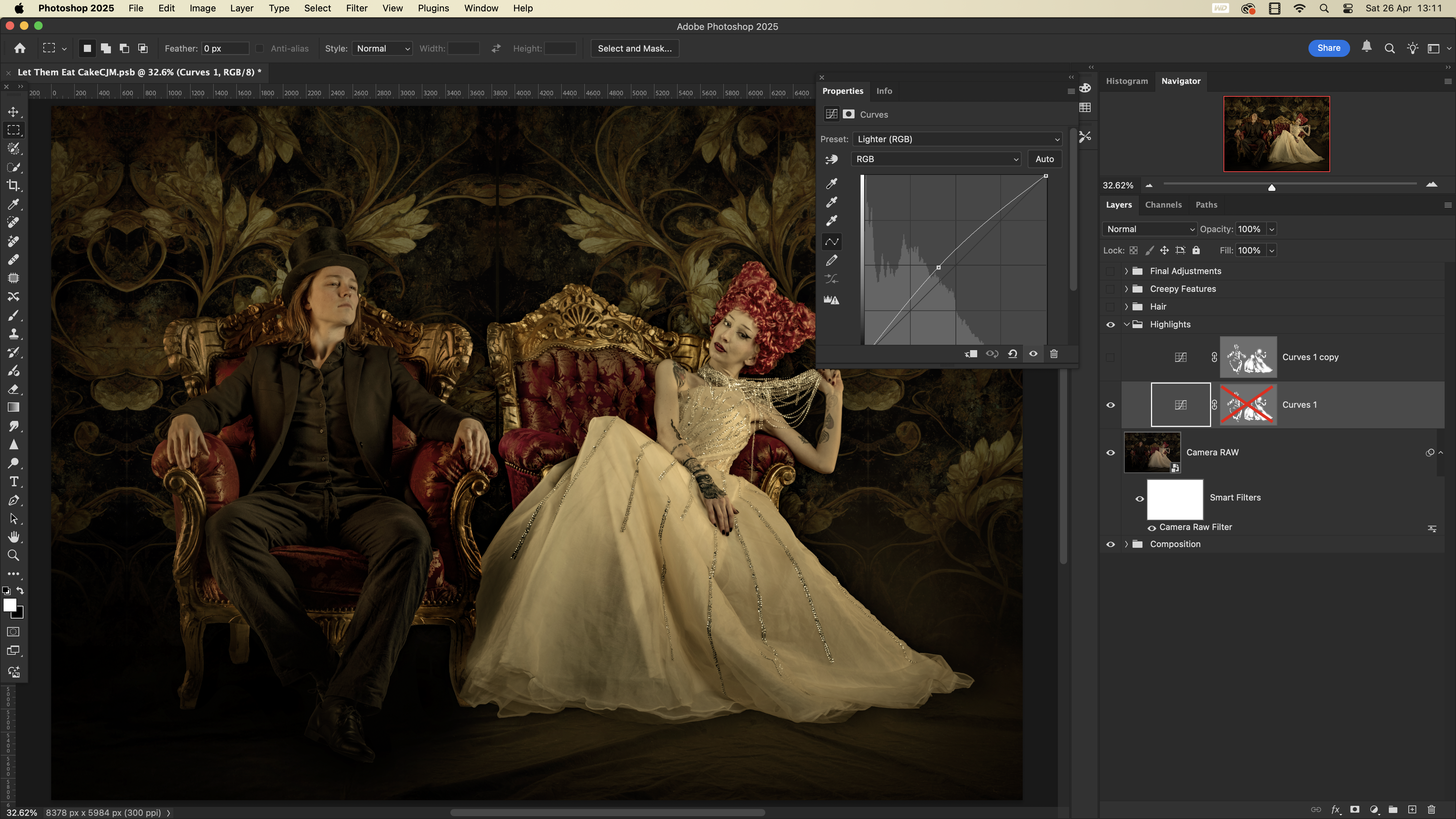Click the Navigator zoom slider handle
This screenshot has width=1456, height=819.
(1272, 187)
